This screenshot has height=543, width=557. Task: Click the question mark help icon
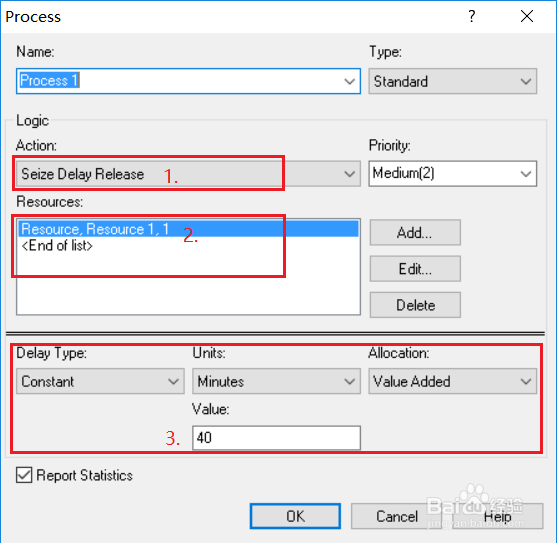tap(471, 16)
